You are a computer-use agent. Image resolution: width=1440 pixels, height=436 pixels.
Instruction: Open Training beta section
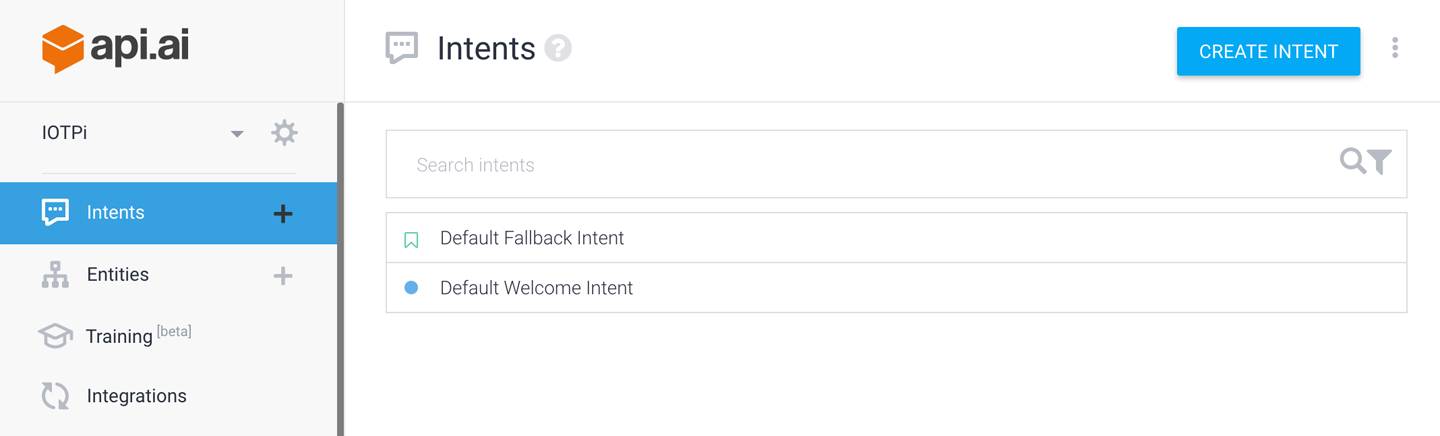[x=119, y=336]
